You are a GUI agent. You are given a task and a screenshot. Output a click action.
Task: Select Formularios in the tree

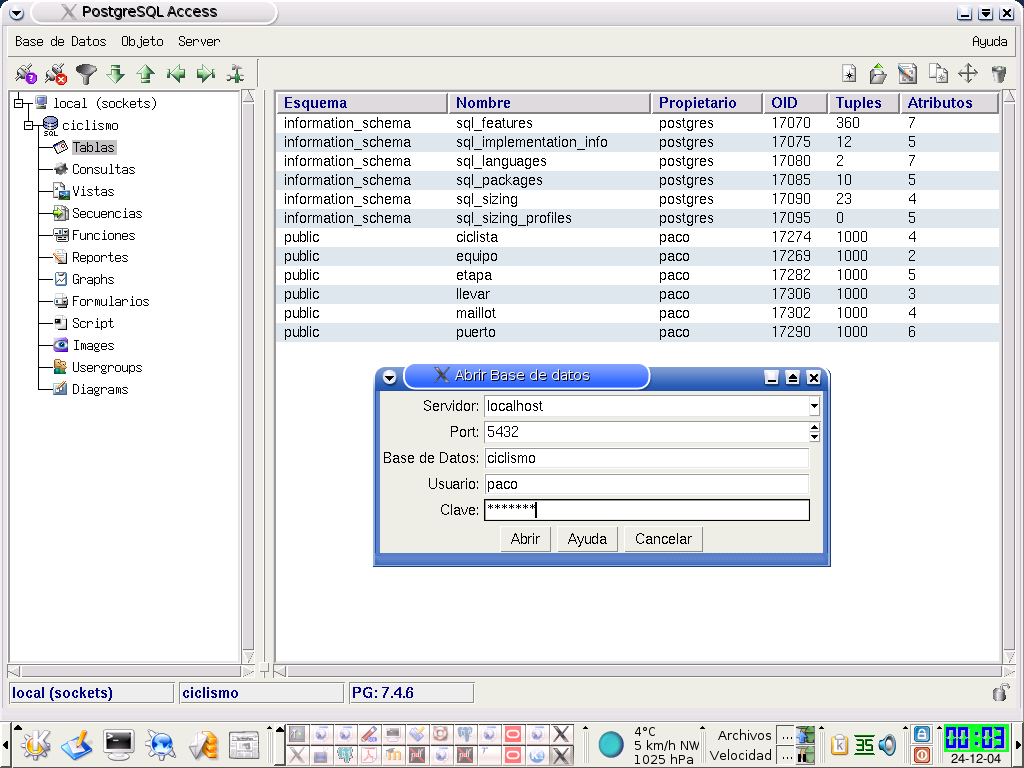[x=110, y=301]
